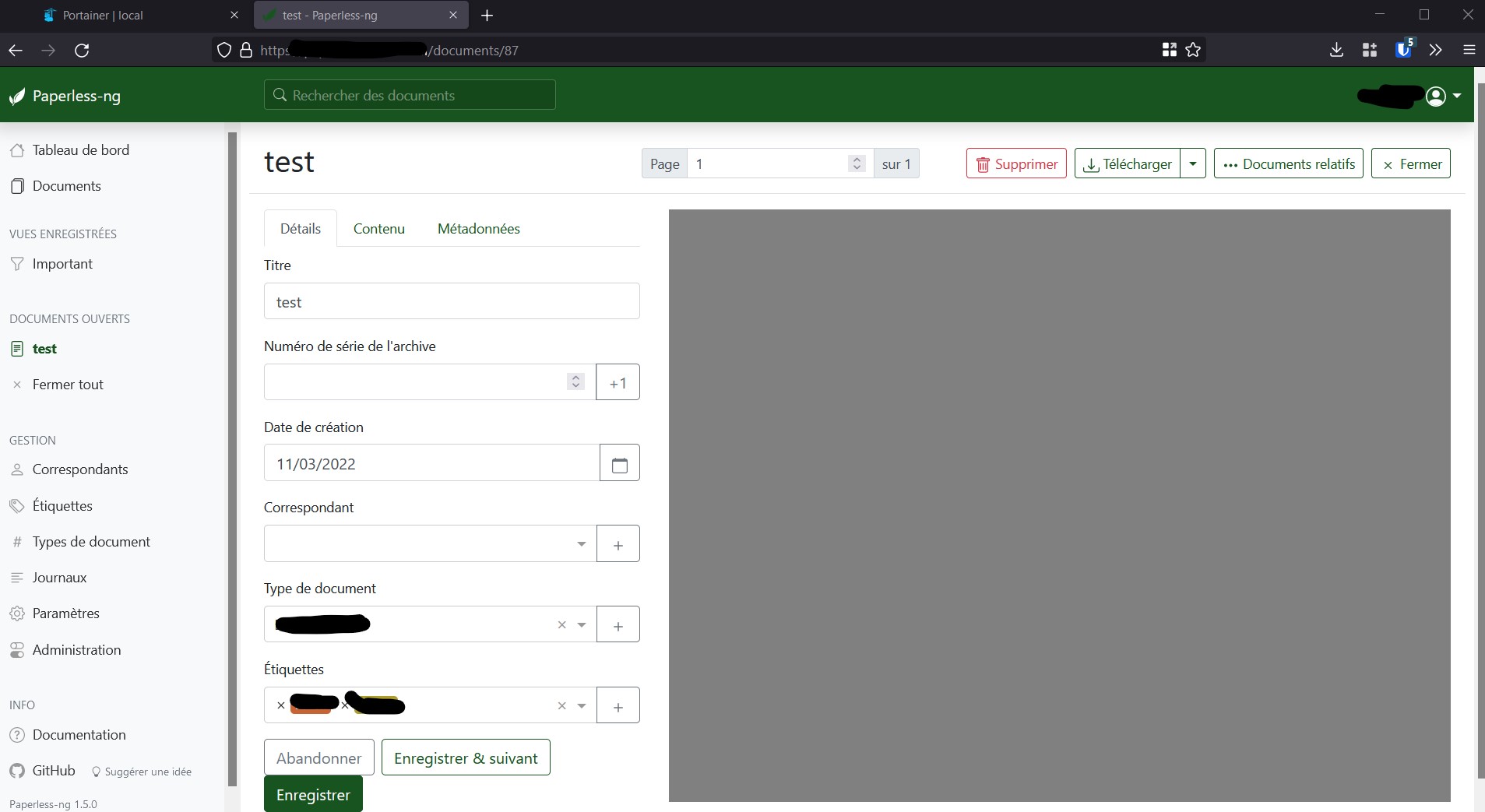1485x812 pixels.
Task: Expand the Correspondant dropdown
Action: tap(579, 544)
